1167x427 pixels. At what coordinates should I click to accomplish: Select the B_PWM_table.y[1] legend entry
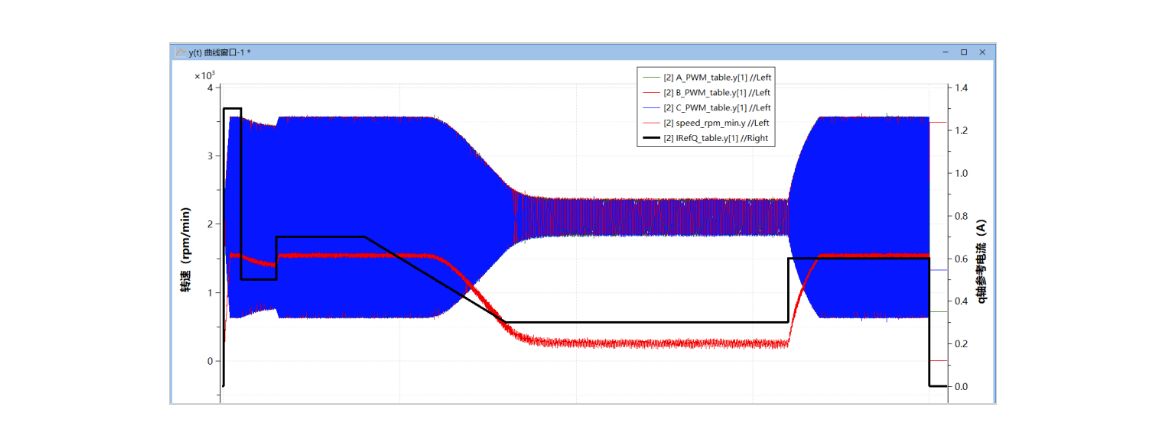click(x=707, y=92)
